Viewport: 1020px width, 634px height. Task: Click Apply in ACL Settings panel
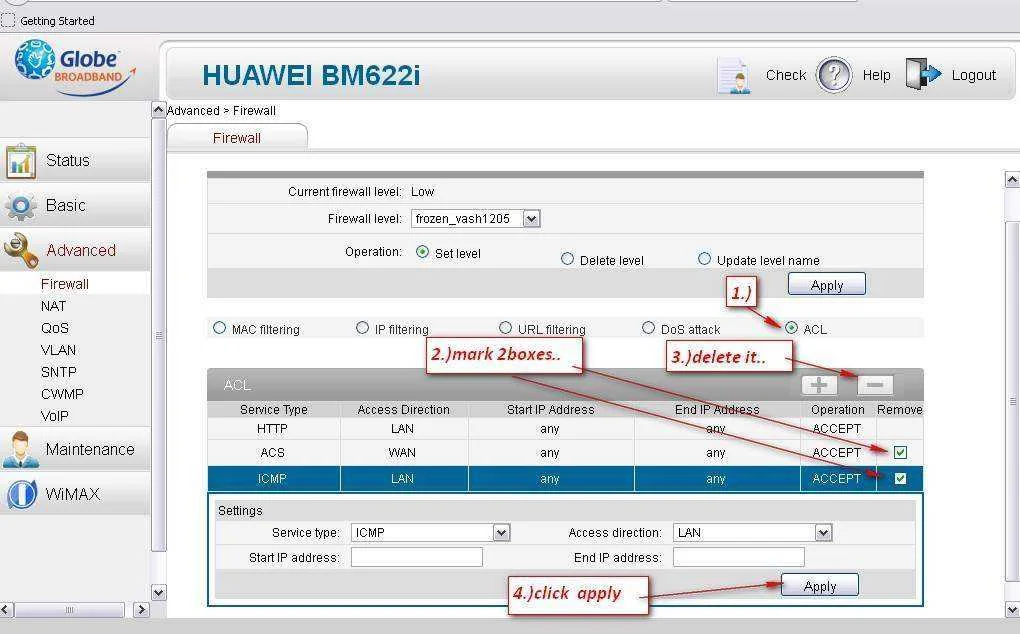tap(820, 586)
